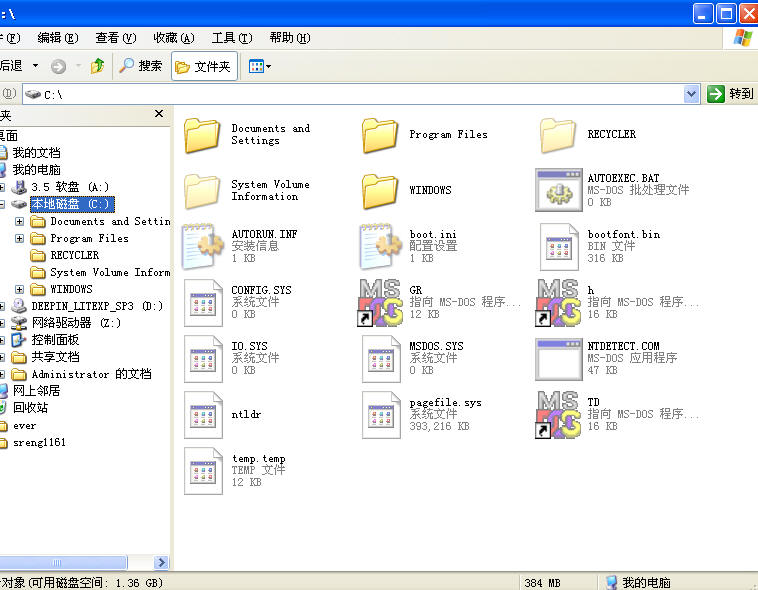Select the GR MS-DOS shortcut icon
Image resolution: width=758 pixels, height=590 pixels.
point(380,303)
